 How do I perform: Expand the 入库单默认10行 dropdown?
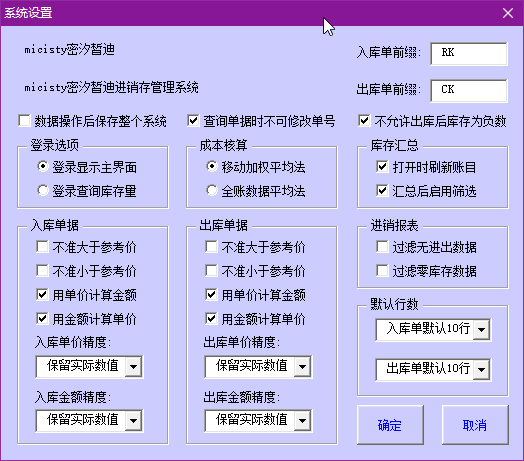coord(481,330)
